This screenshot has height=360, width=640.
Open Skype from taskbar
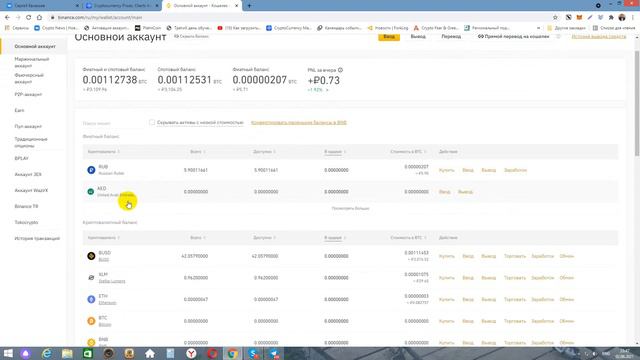click(x=253, y=353)
